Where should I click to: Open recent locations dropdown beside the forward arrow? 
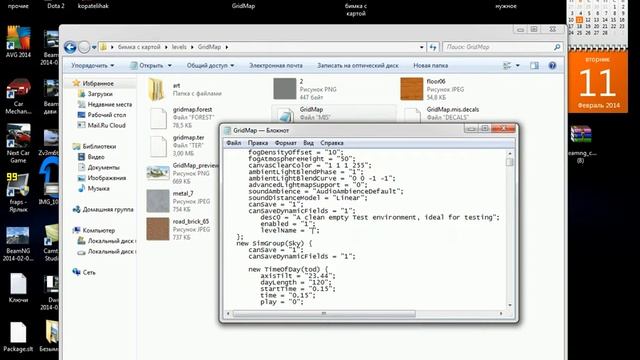tap(94, 47)
